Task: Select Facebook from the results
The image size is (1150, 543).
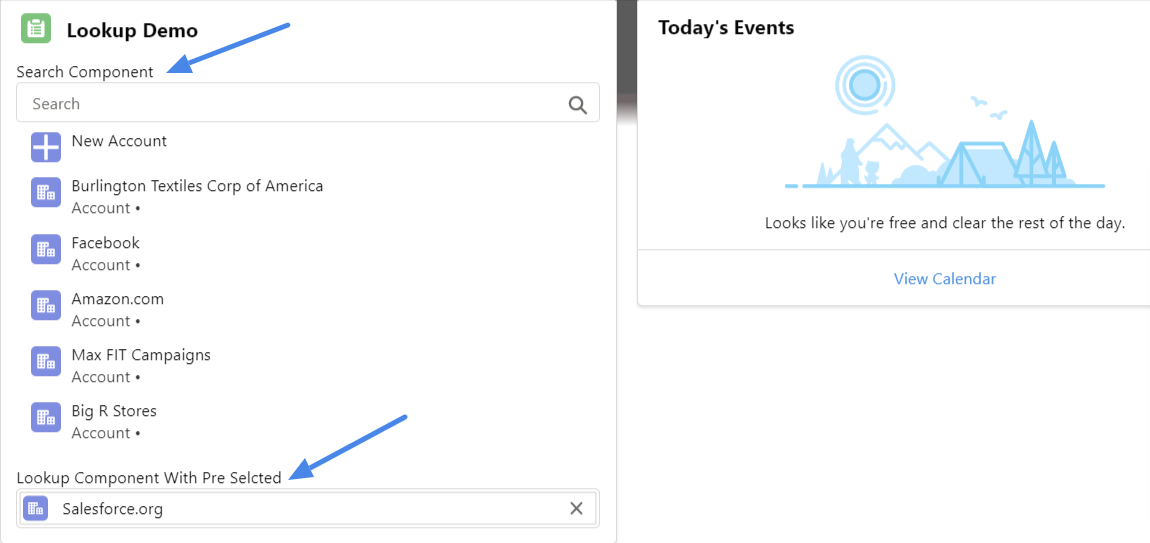Action: 105,243
